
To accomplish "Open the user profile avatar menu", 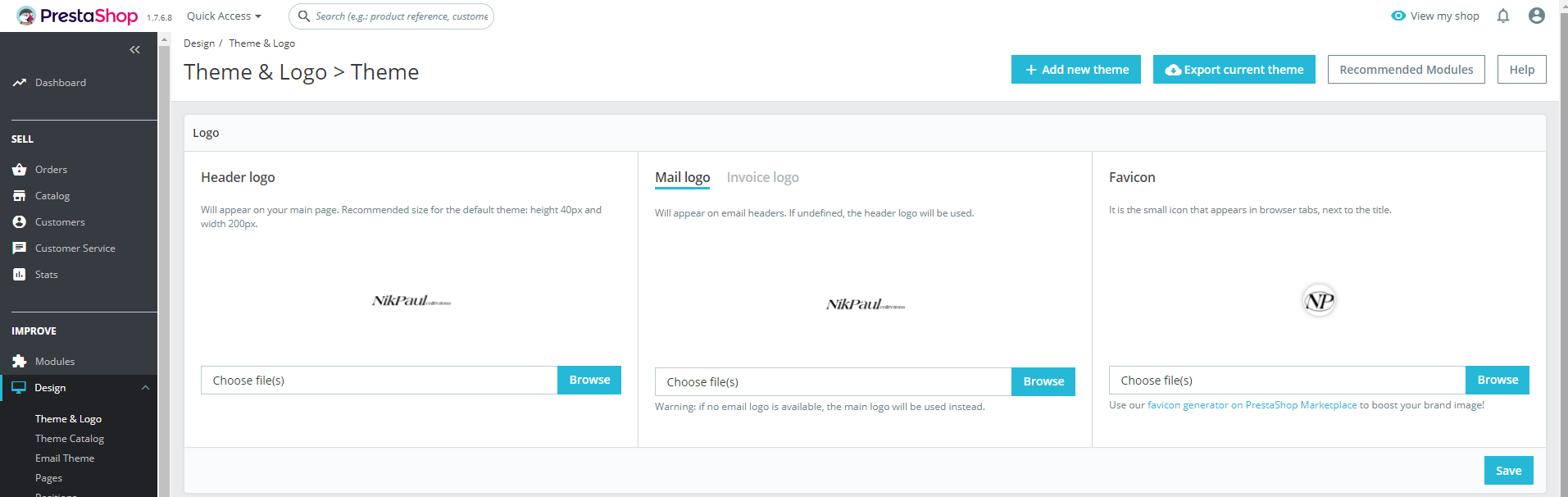I will coord(1537,16).
